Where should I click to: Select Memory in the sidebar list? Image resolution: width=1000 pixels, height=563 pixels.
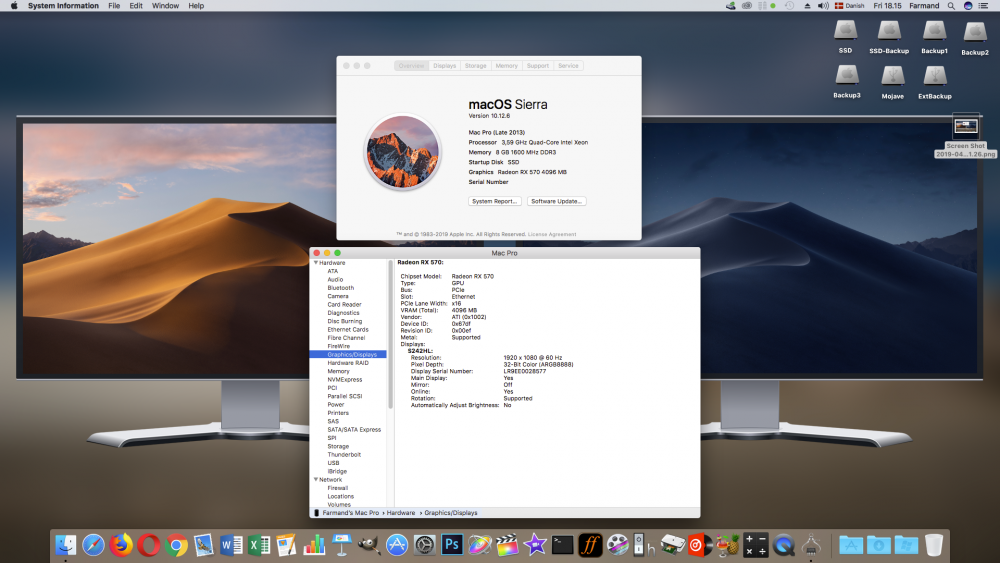pyautogui.click(x=339, y=371)
